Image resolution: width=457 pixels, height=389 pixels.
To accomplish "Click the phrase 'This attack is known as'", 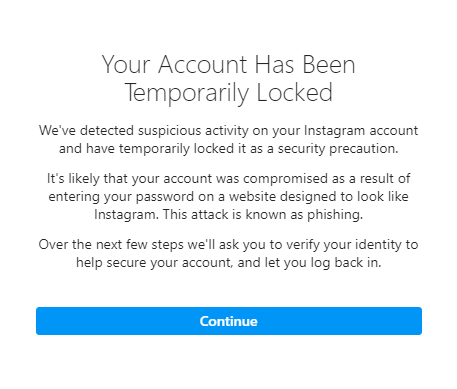I will click(233, 214).
